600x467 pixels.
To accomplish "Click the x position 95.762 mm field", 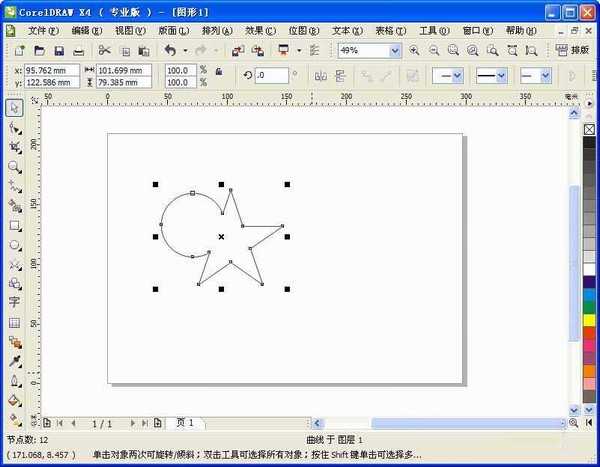I will 51,70.
